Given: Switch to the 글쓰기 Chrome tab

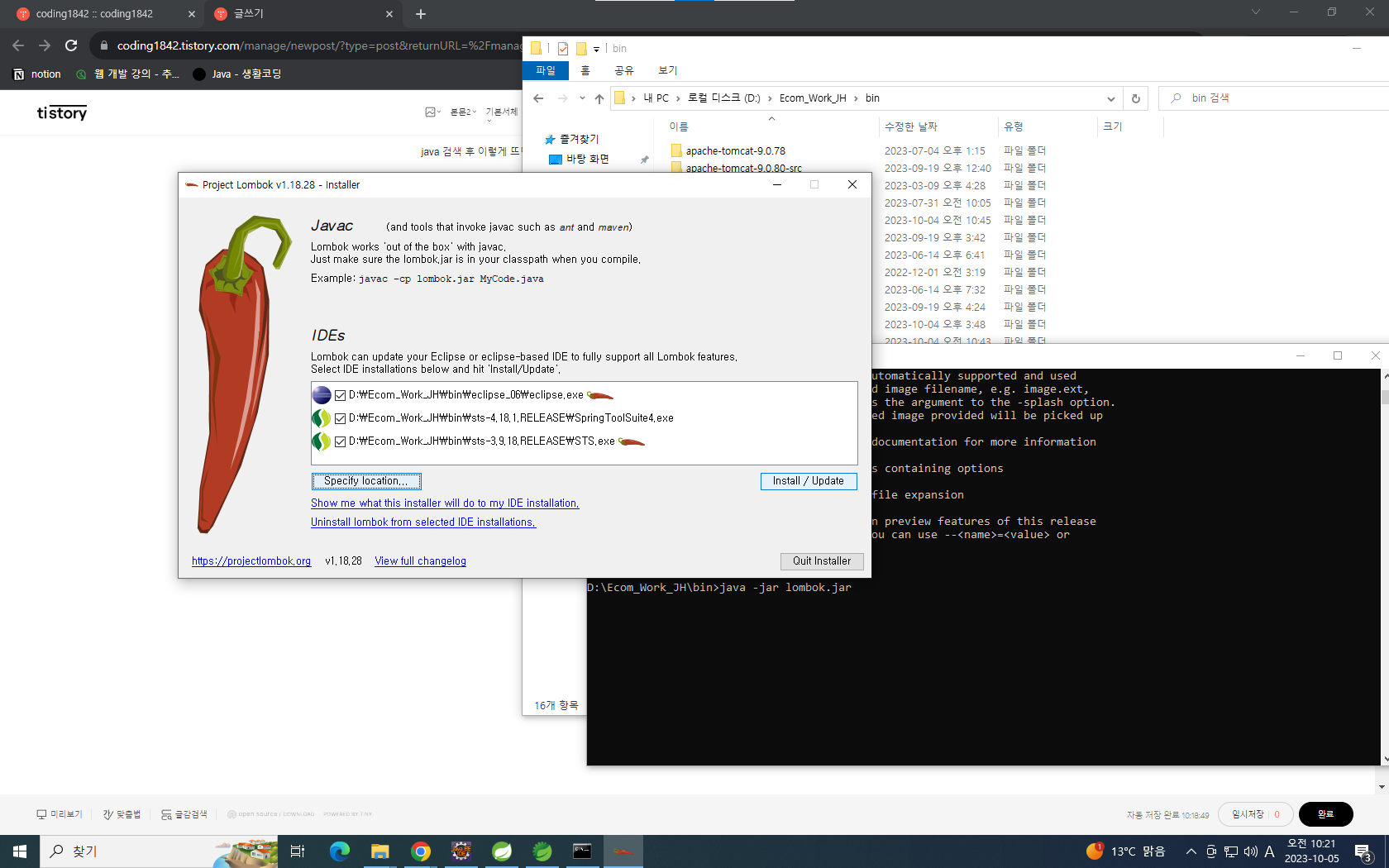Looking at the screenshot, I should [303, 14].
